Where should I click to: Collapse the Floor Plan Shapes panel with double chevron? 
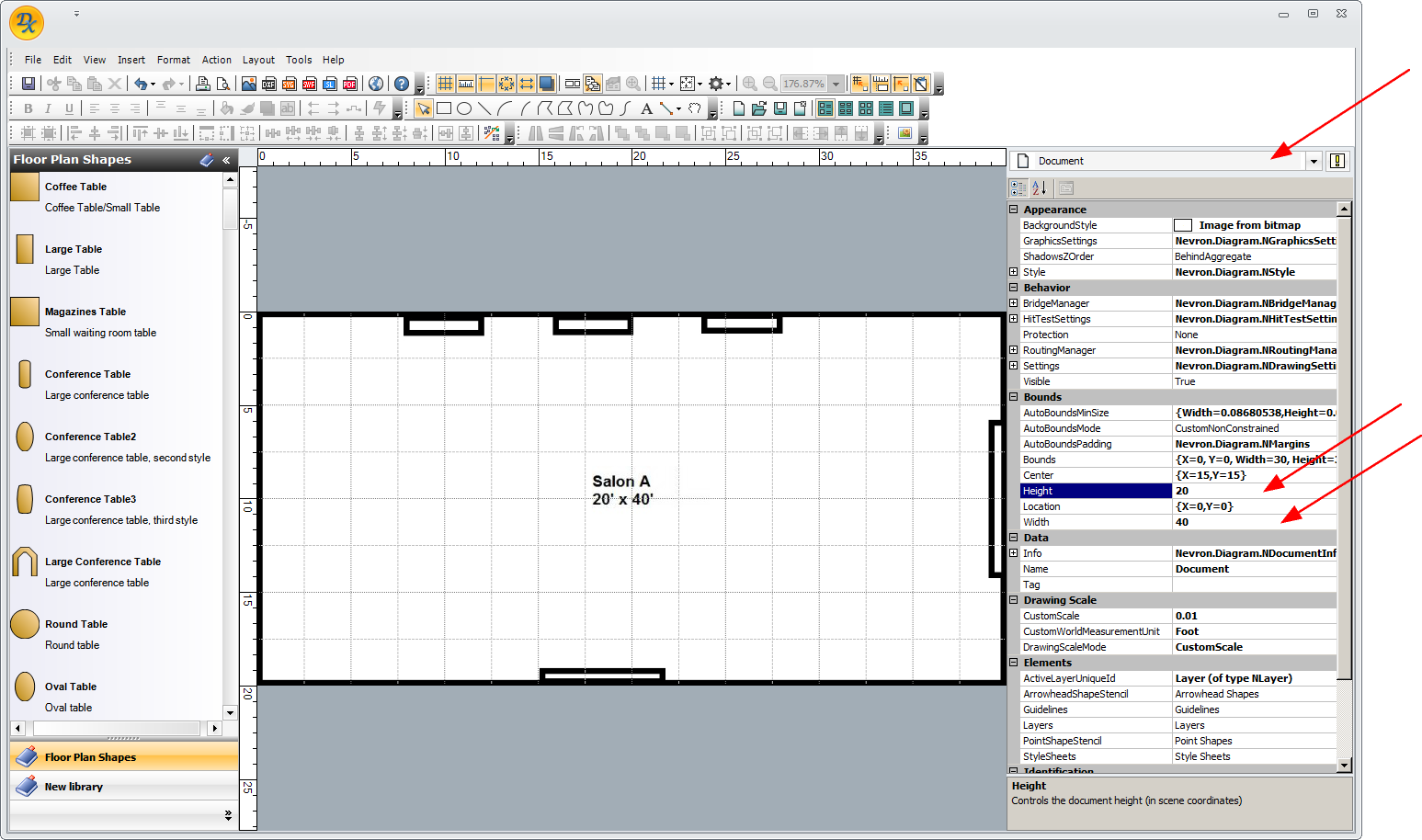click(x=226, y=160)
